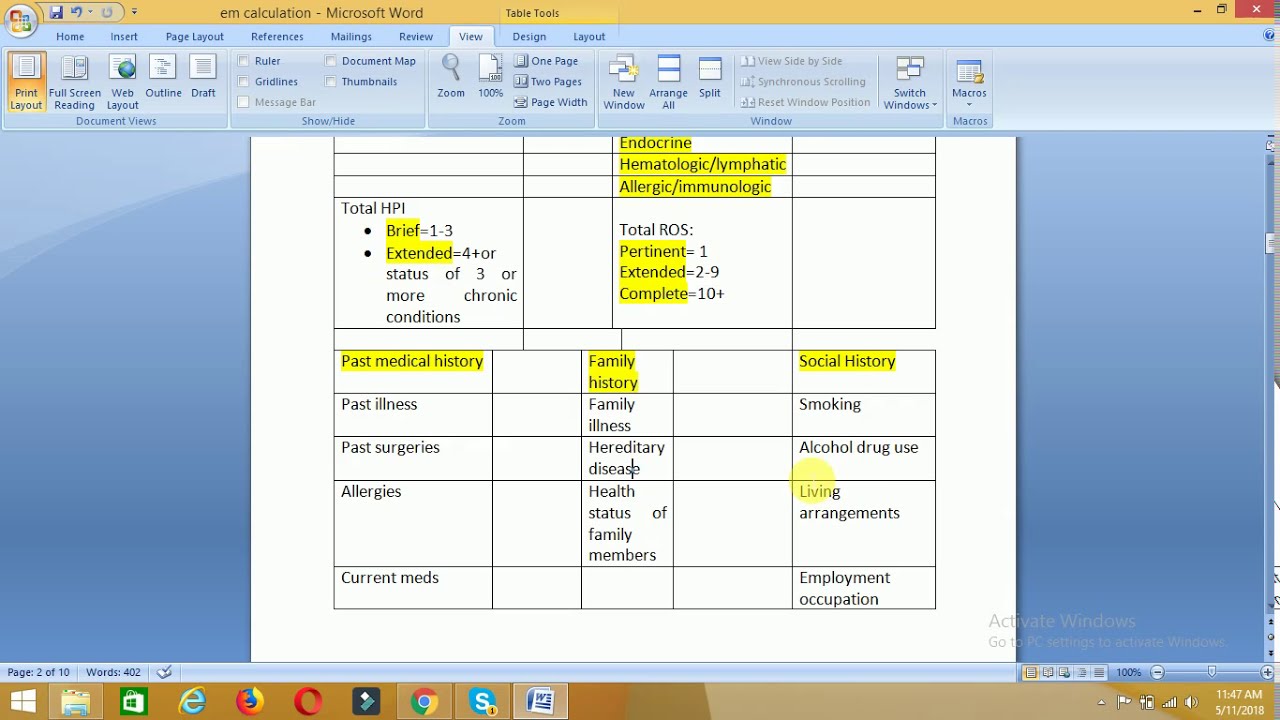
Task: Save the document from Quick Access Toolbar
Action: (55, 12)
